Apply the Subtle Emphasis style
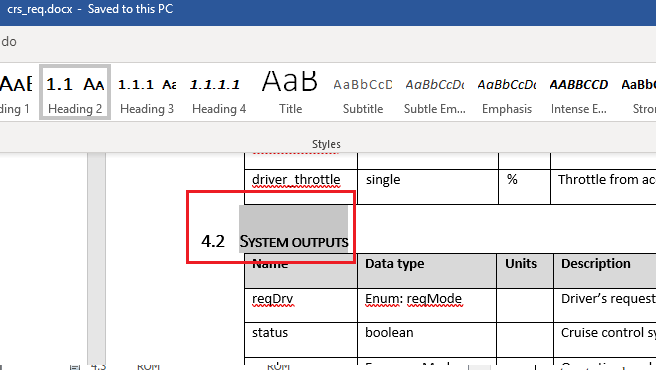 pyautogui.click(x=435, y=92)
